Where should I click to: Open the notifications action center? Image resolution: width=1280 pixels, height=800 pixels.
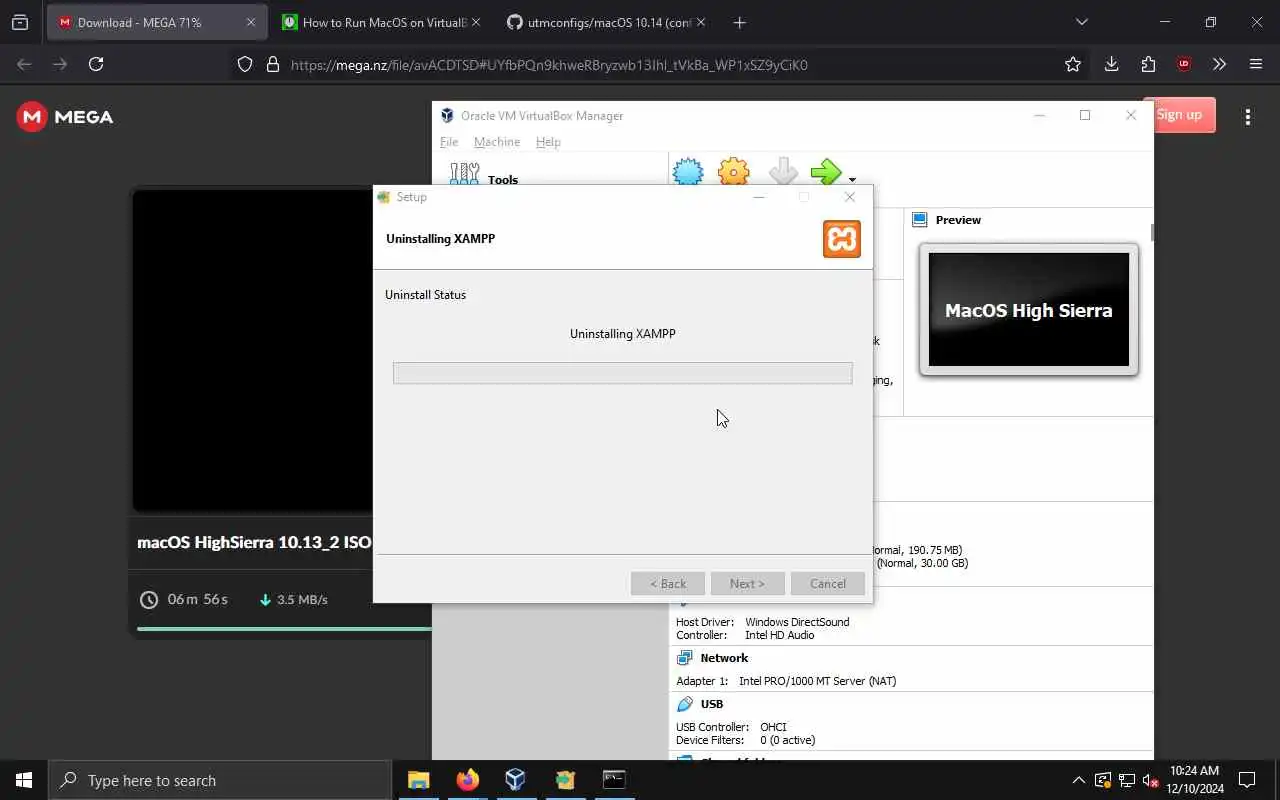pos(1247,780)
